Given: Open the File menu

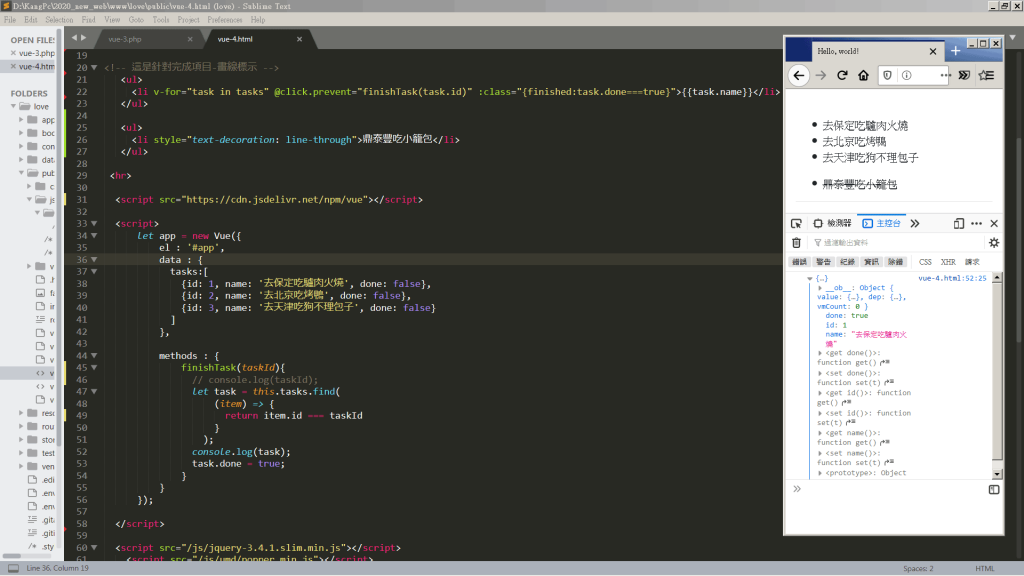Looking at the screenshot, I should tap(10, 20).
